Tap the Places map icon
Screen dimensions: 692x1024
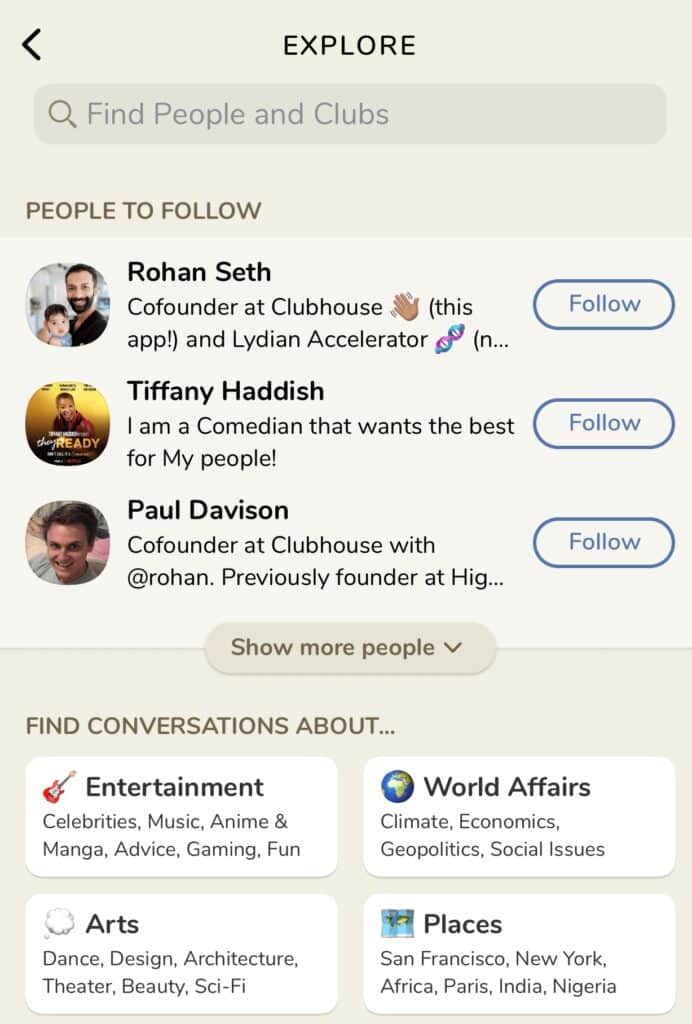tap(397, 923)
